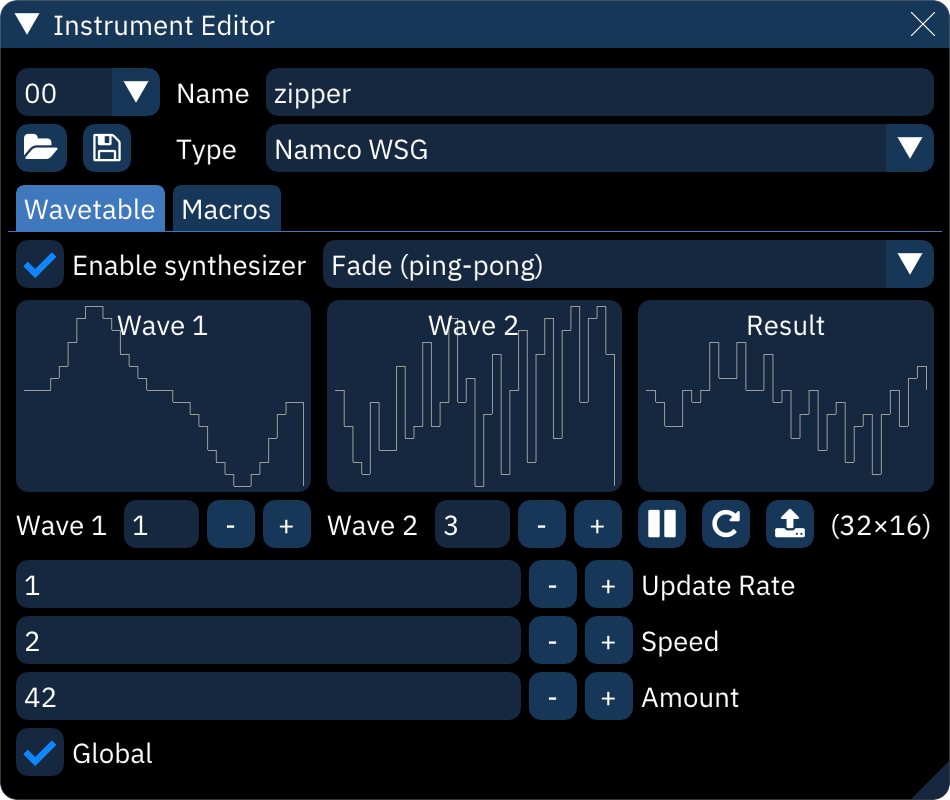Pause the wavetable synthesizer preview
Screen dimensions: 950x800
[x=661, y=524]
